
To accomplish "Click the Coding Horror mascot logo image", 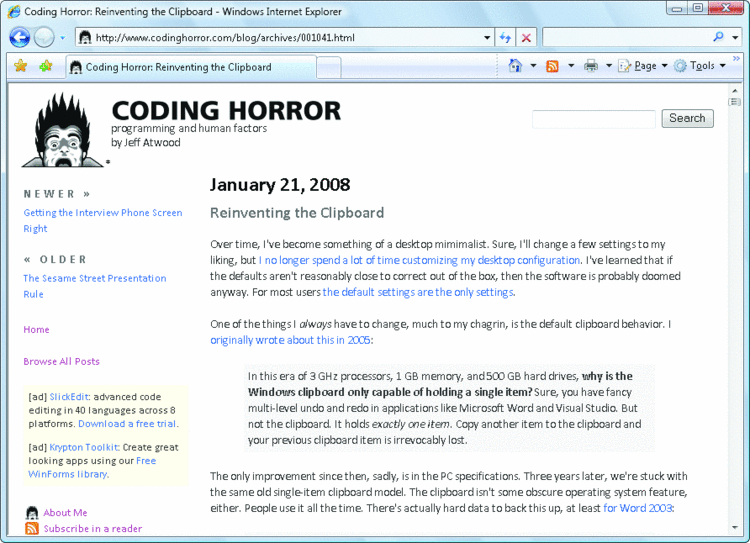I will pos(63,130).
